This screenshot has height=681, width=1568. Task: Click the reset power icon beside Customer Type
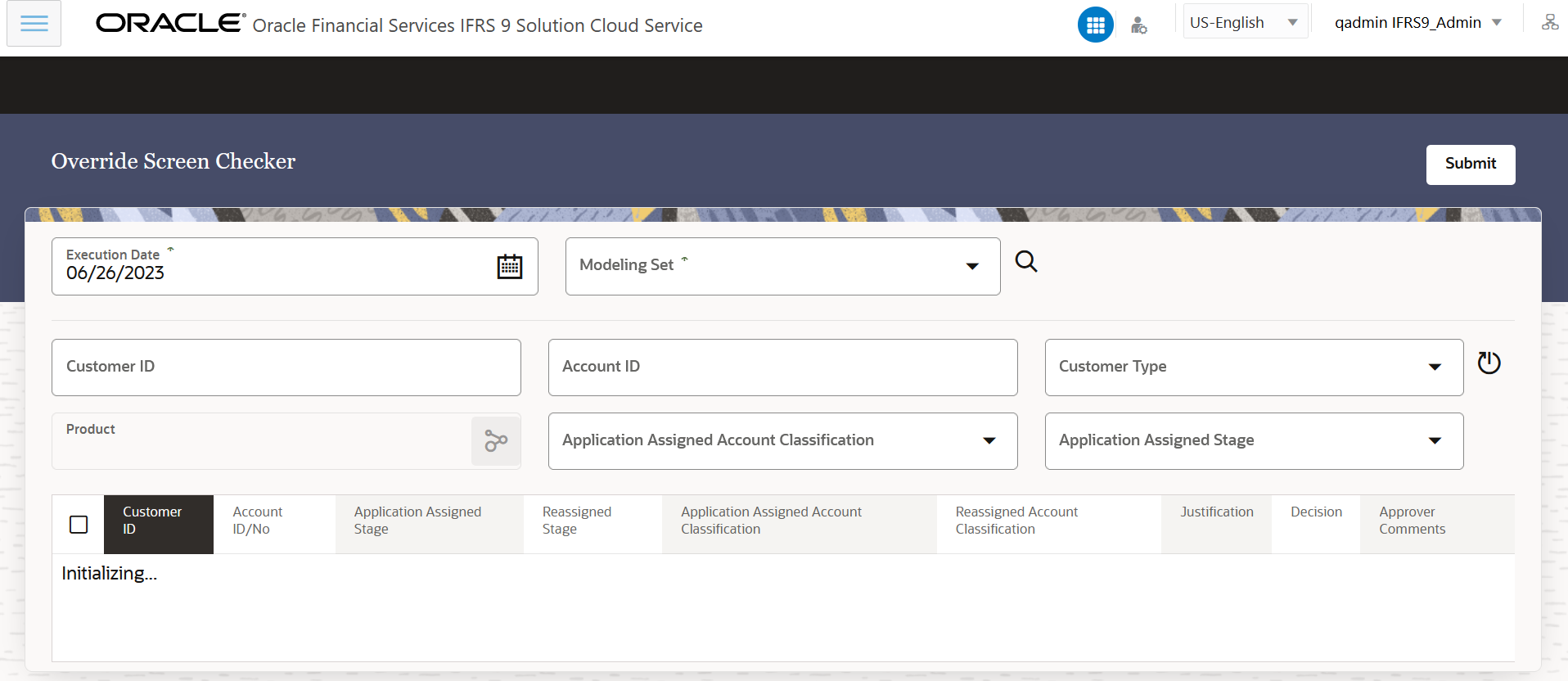click(1489, 363)
